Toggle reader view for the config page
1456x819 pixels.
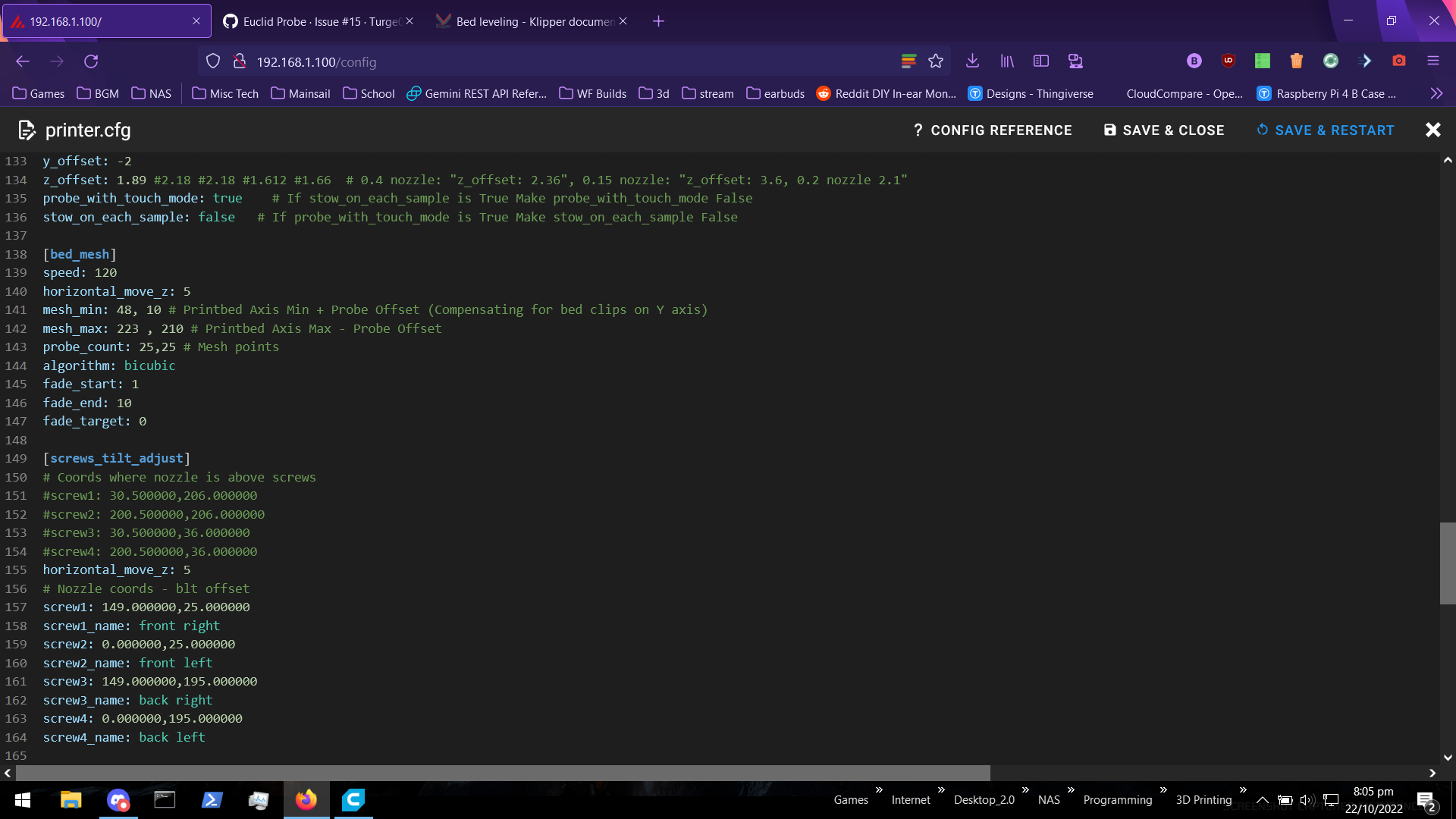tap(908, 61)
